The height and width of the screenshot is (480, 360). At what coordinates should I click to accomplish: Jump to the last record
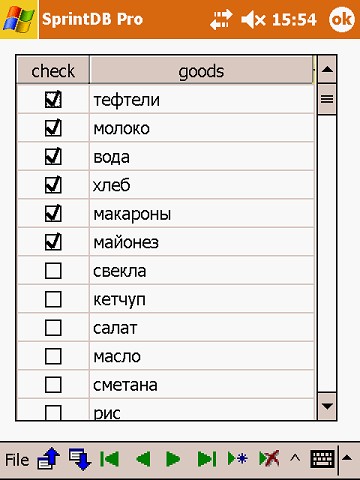[207, 459]
